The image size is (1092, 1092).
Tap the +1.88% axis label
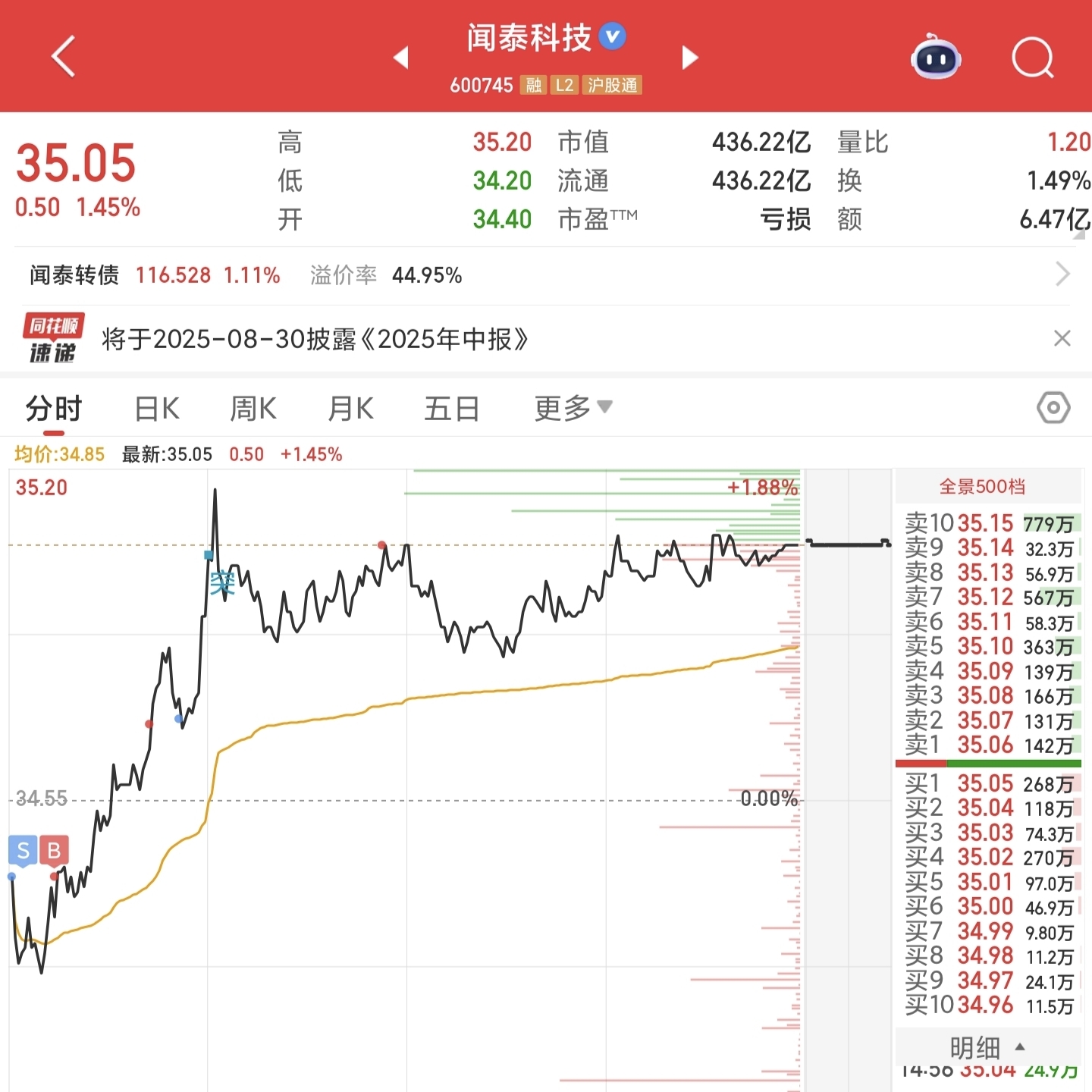click(x=762, y=488)
